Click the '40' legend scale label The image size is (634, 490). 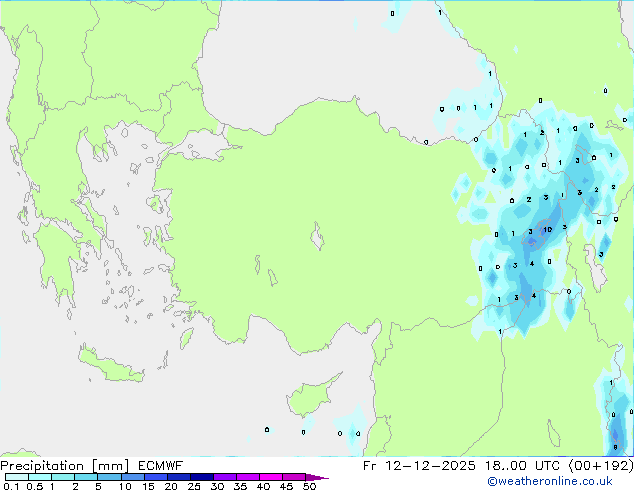click(x=263, y=486)
